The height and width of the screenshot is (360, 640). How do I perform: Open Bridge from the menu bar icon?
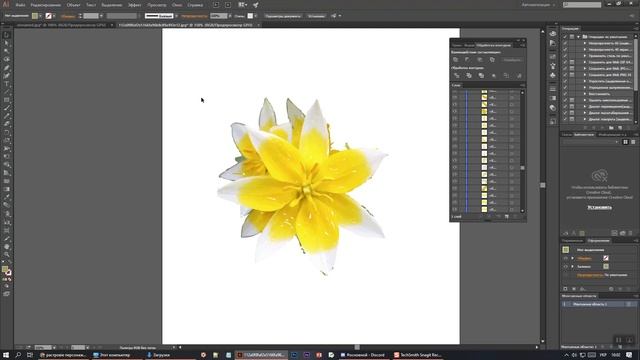click(216, 5)
